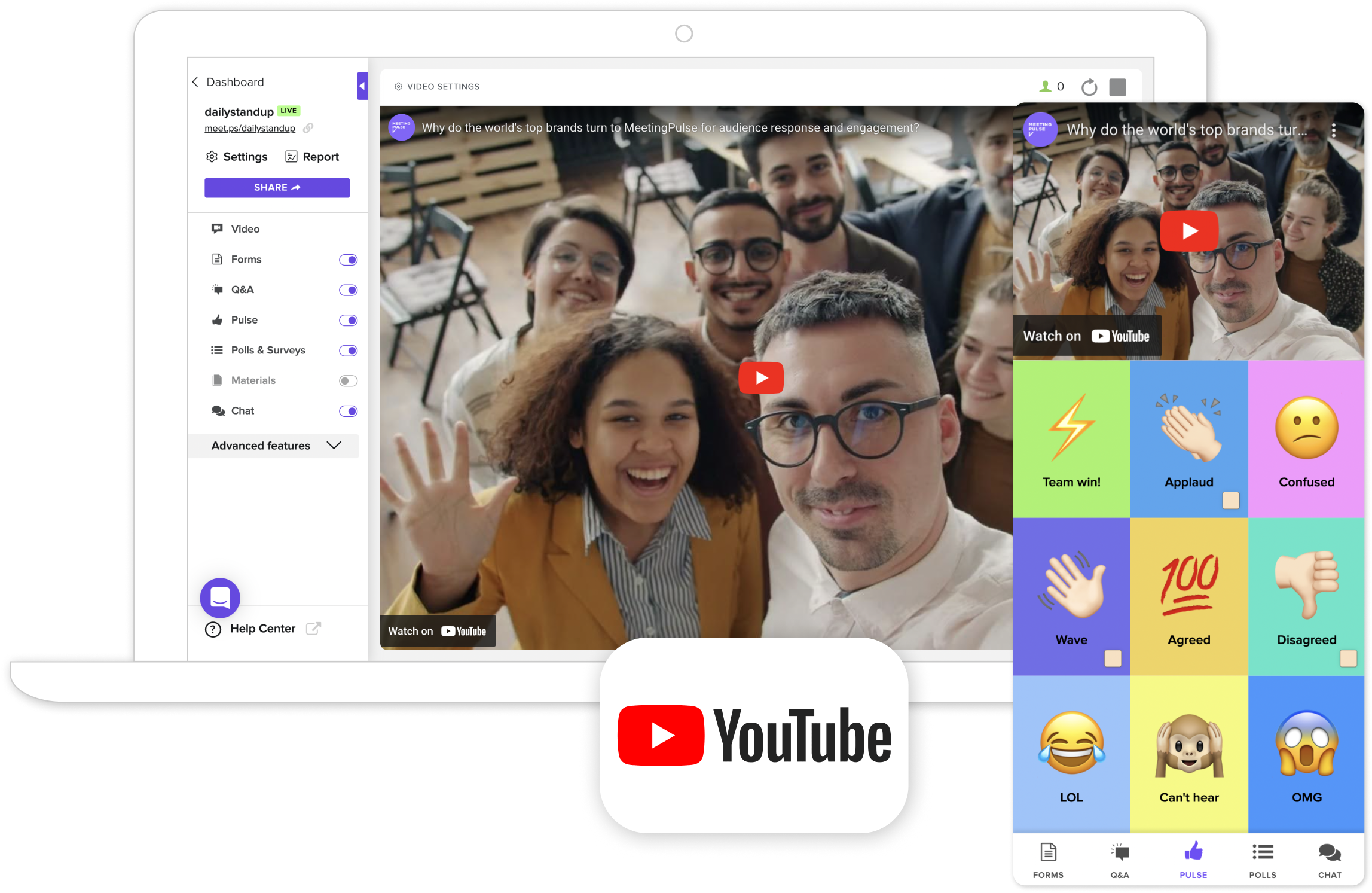The width and height of the screenshot is (1372, 893).
Task: Go back to Dashboard
Action: (228, 82)
